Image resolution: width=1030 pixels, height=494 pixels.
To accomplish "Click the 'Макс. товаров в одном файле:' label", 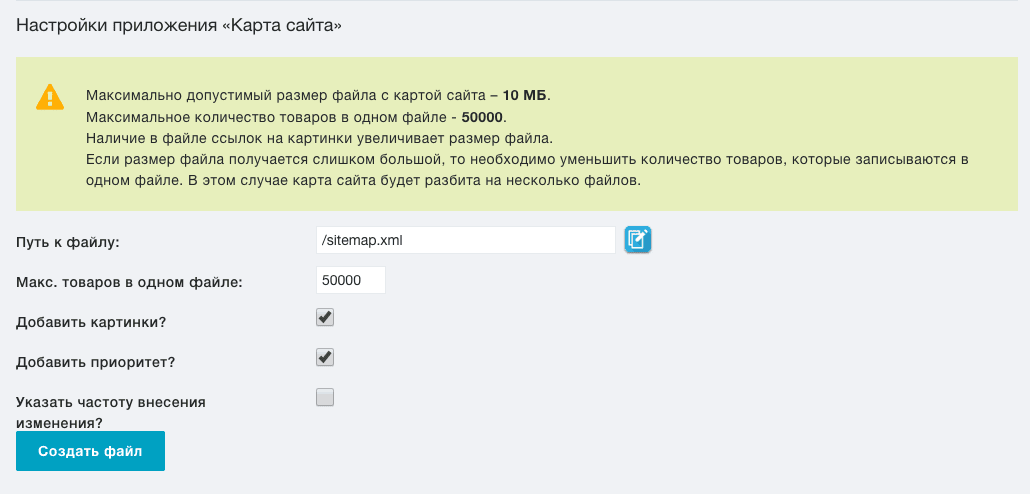I will (129, 283).
